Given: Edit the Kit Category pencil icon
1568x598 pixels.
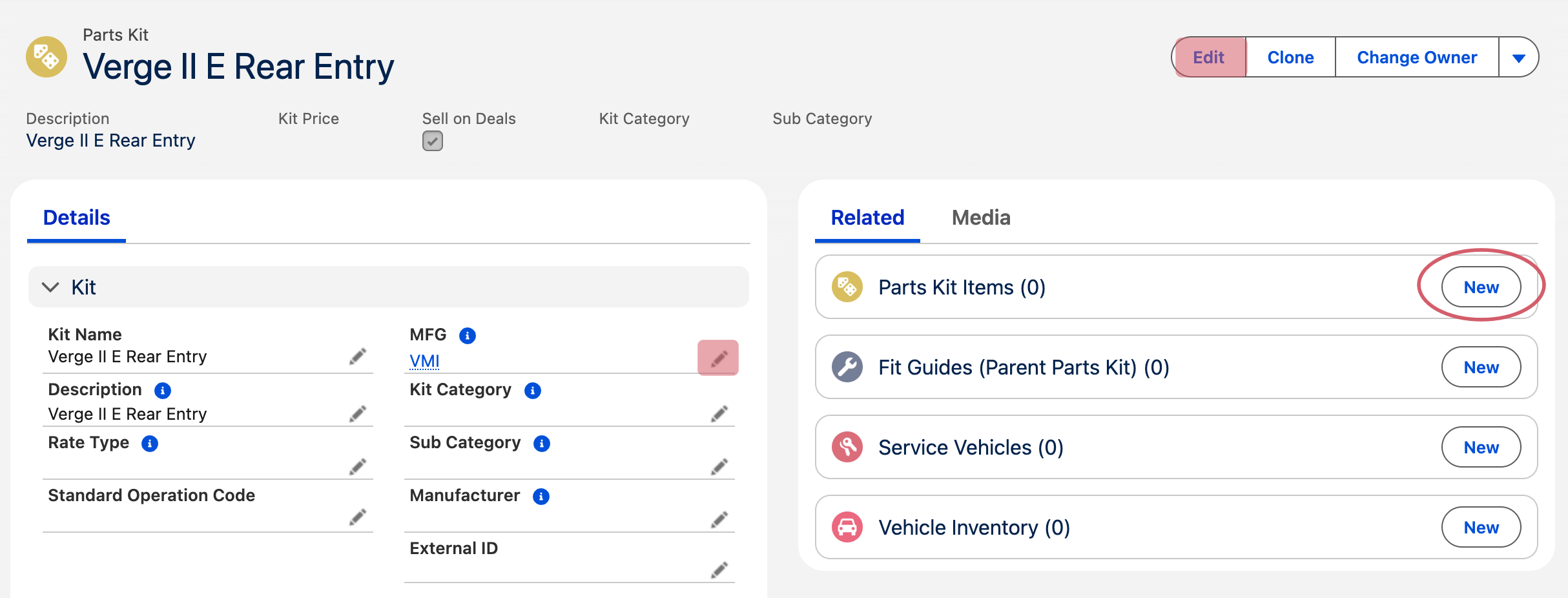Looking at the screenshot, I should pyautogui.click(x=719, y=413).
